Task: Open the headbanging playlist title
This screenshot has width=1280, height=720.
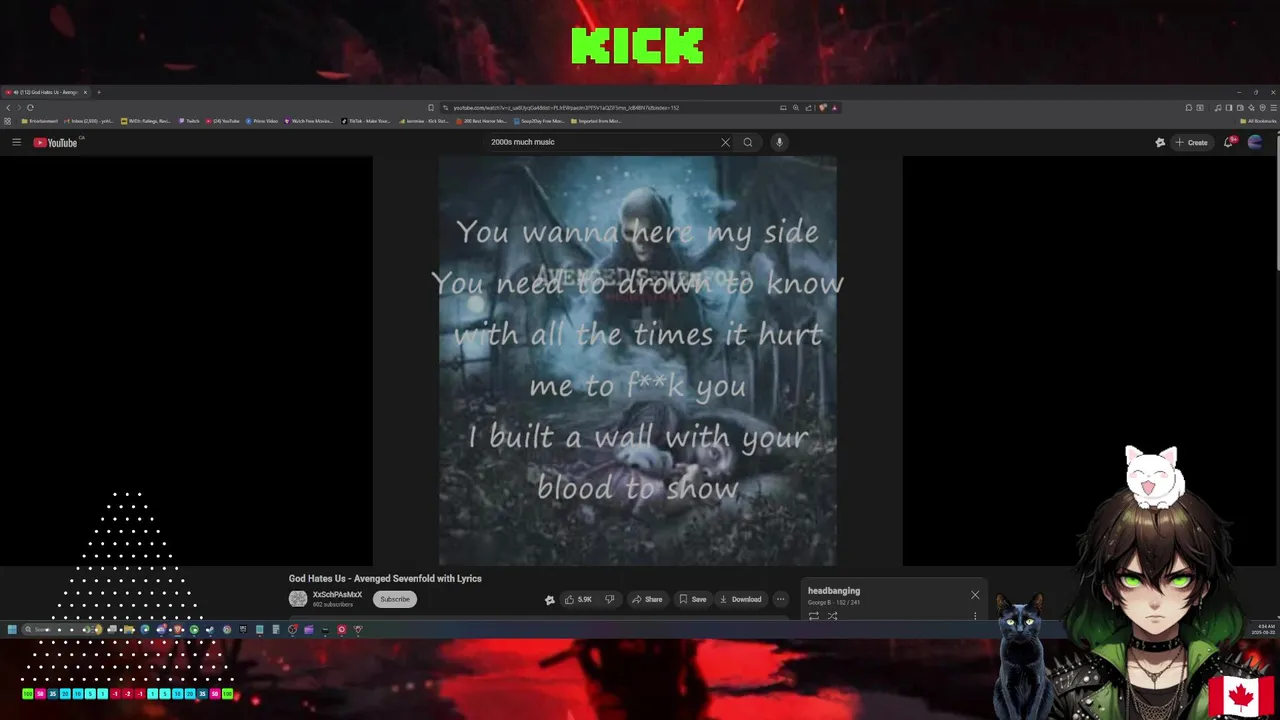Action: (834, 591)
